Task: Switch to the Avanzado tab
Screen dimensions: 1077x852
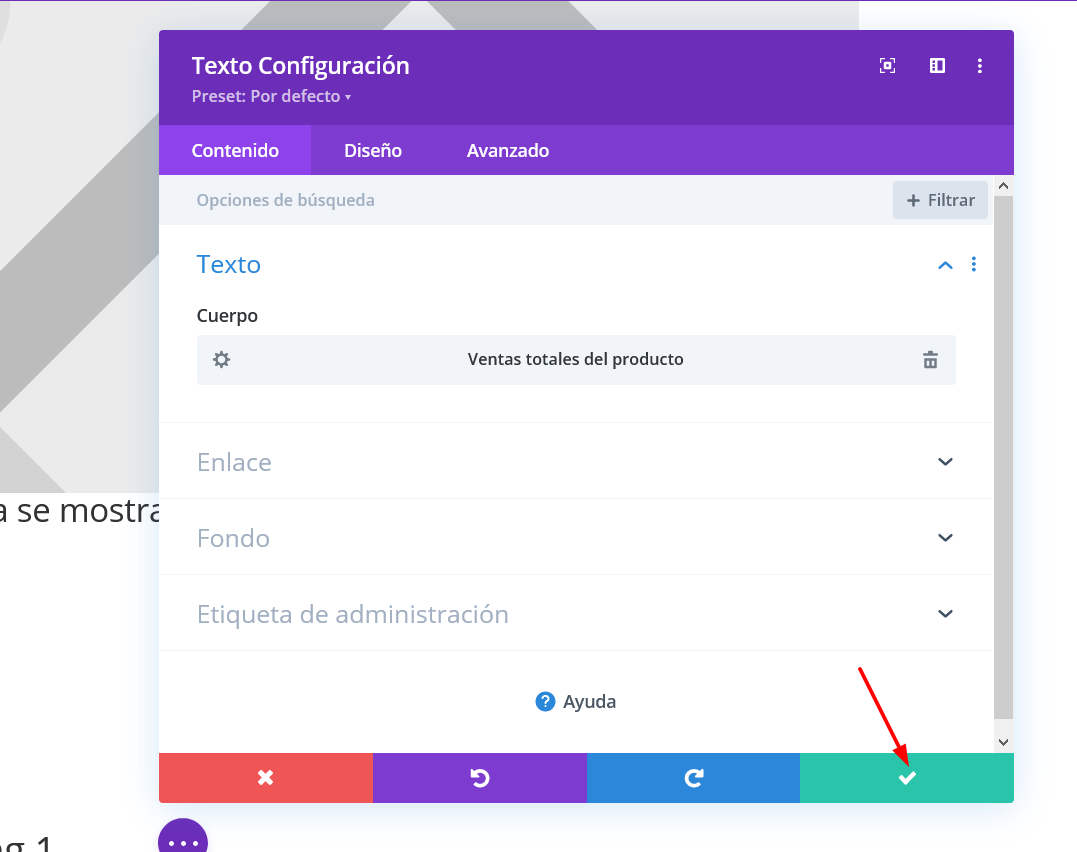Action: [508, 150]
